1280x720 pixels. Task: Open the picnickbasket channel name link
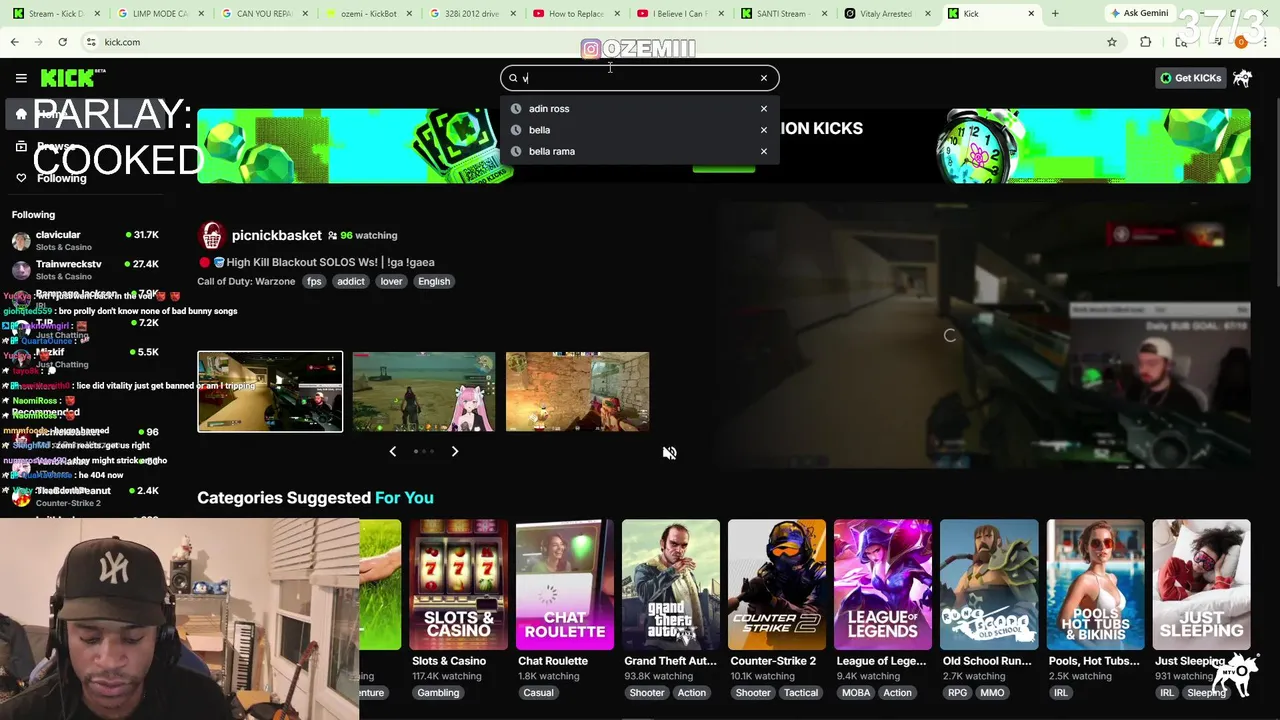tap(276, 235)
